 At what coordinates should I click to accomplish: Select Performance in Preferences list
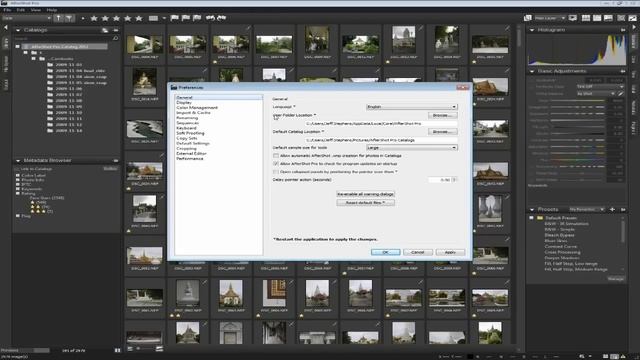point(190,158)
